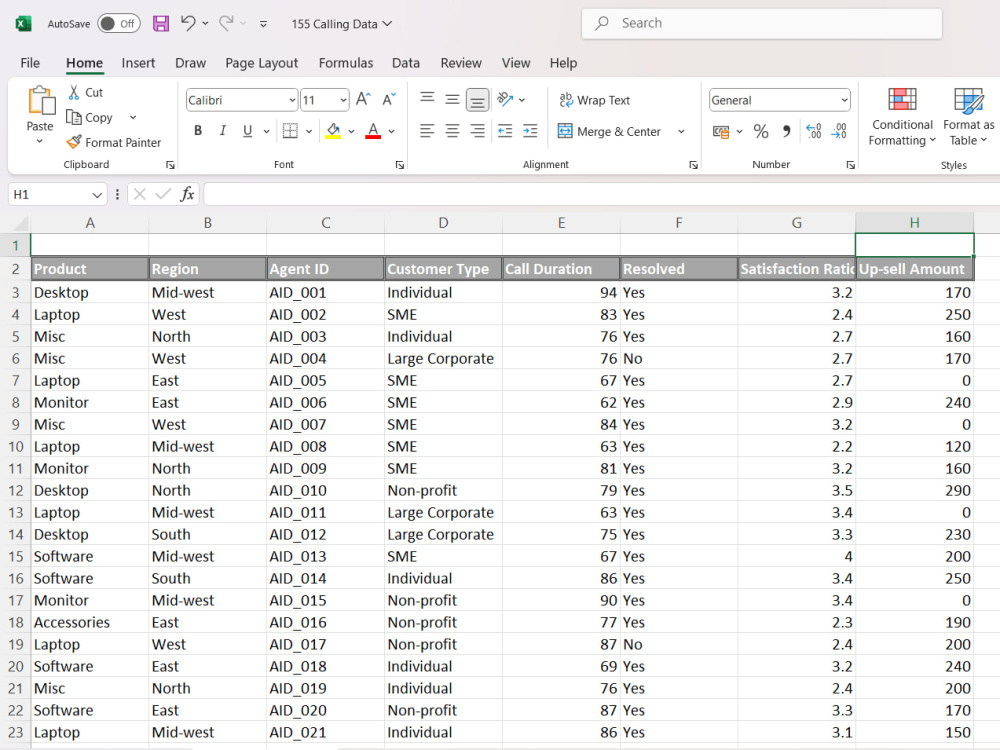Open the General number format dropdown
Image resolution: width=1000 pixels, height=750 pixels.
pos(844,100)
